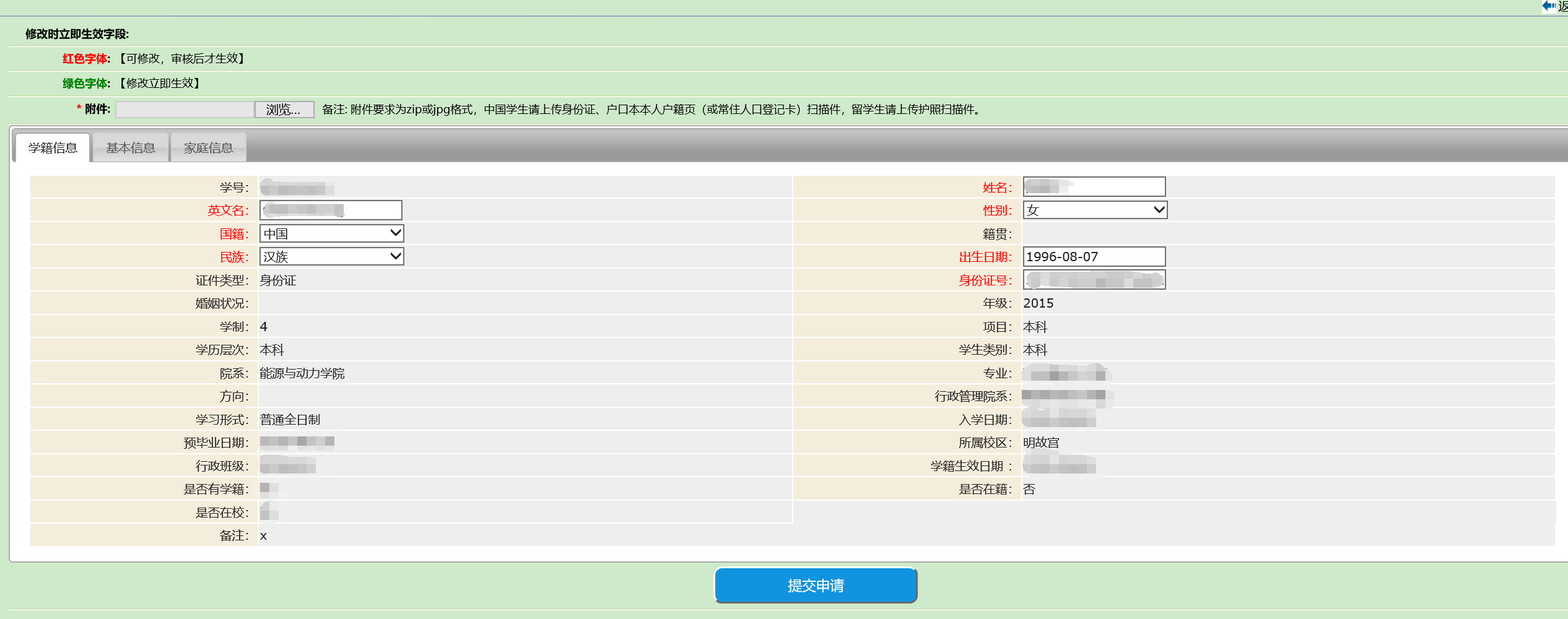The width and height of the screenshot is (1568, 619).
Task: Click the 备注 value 'x'
Action: [x=264, y=536]
